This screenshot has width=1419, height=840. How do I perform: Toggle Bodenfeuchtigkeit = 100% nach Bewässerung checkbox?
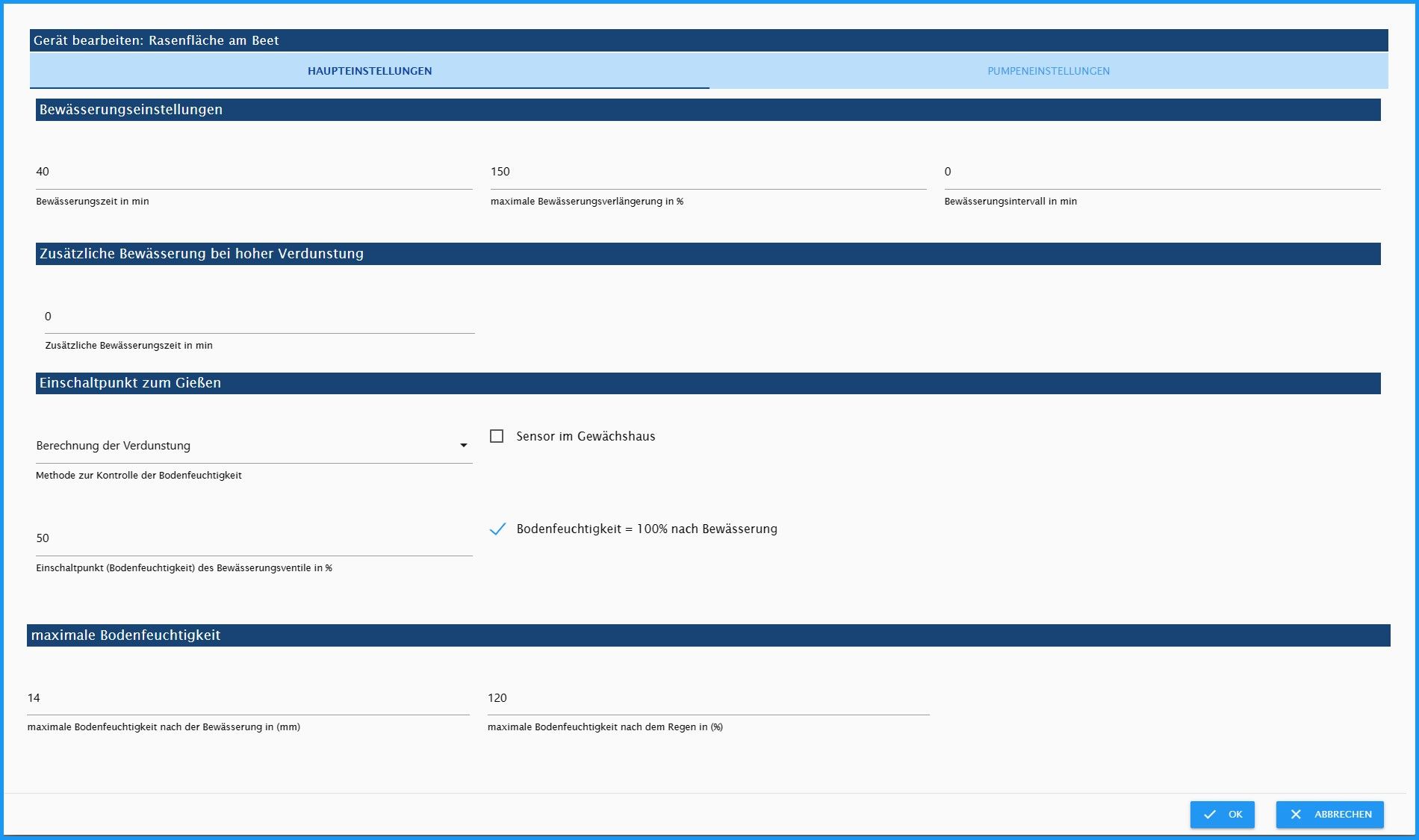pyautogui.click(x=497, y=529)
